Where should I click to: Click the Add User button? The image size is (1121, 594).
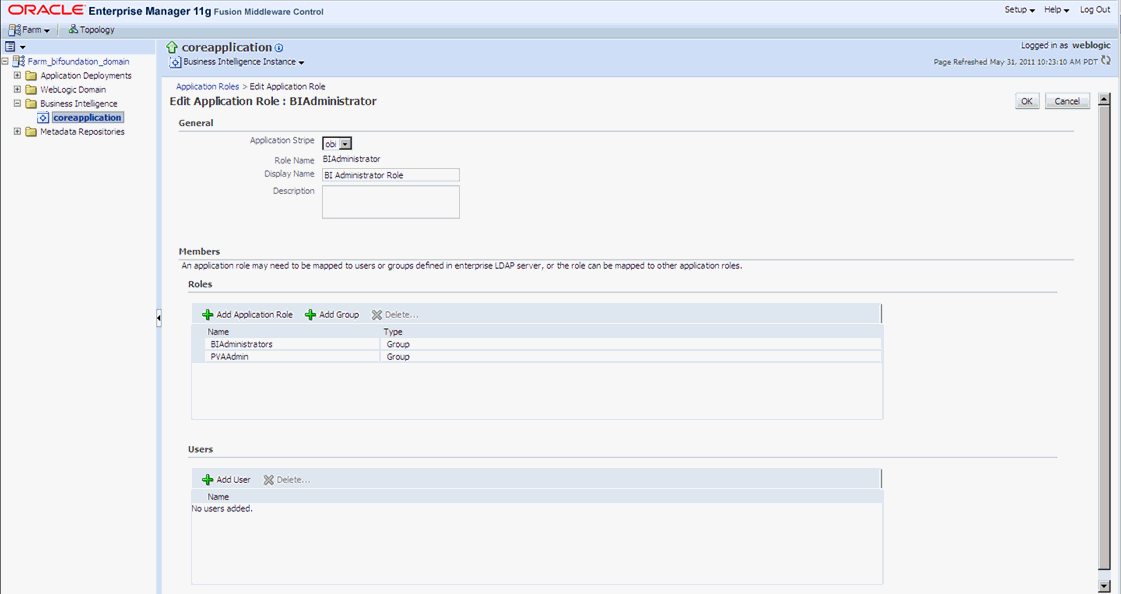point(226,480)
